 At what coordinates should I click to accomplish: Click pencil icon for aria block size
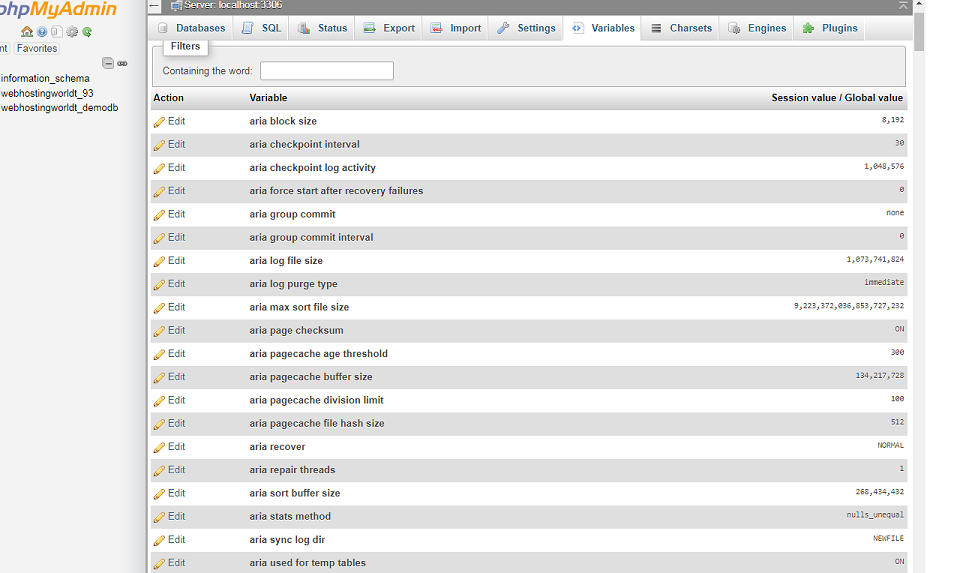[x=159, y=122]
